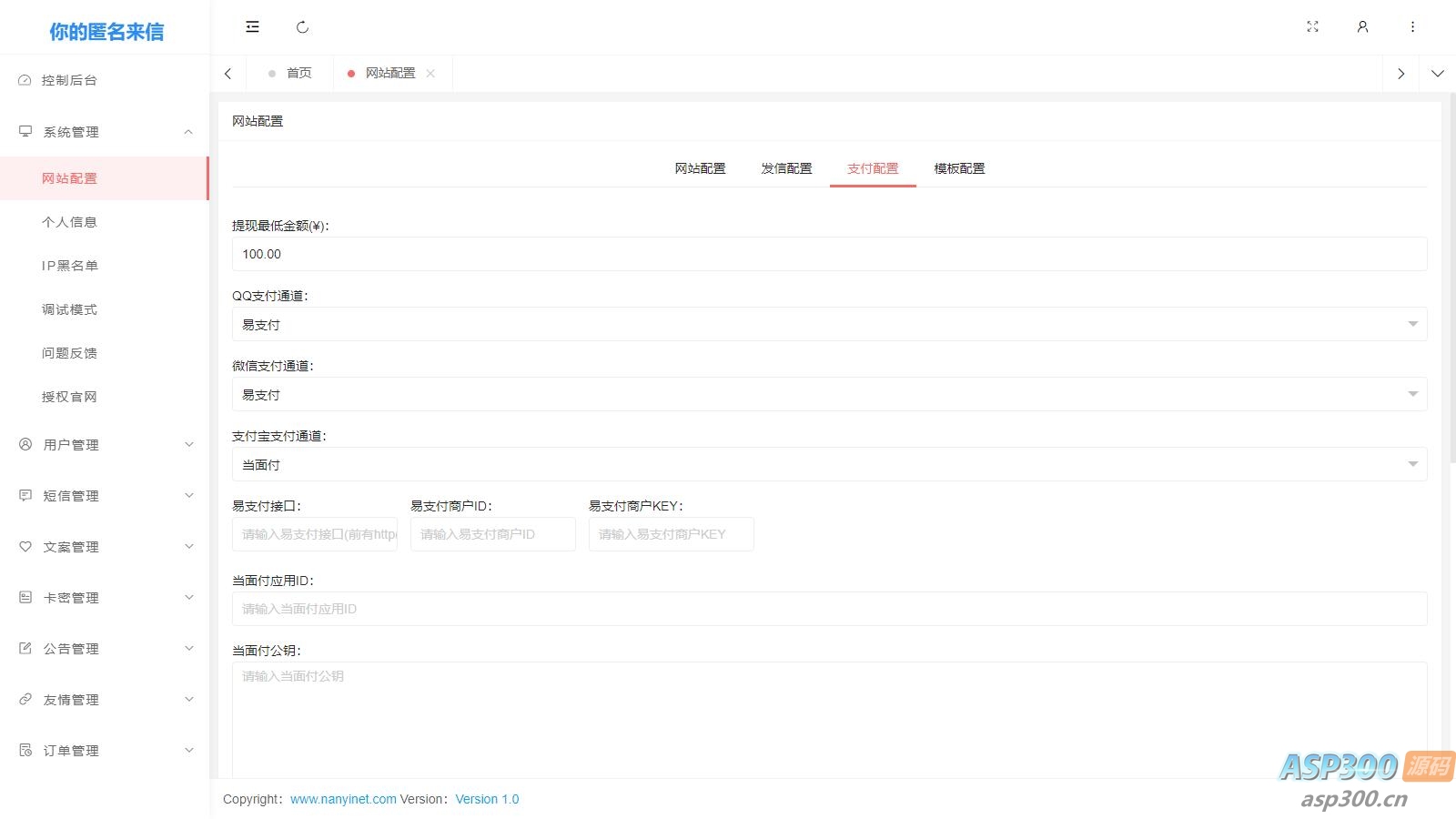Switch to the 模板配置 tab
The width and height of the screenshot is (1456, 819).
959,168
